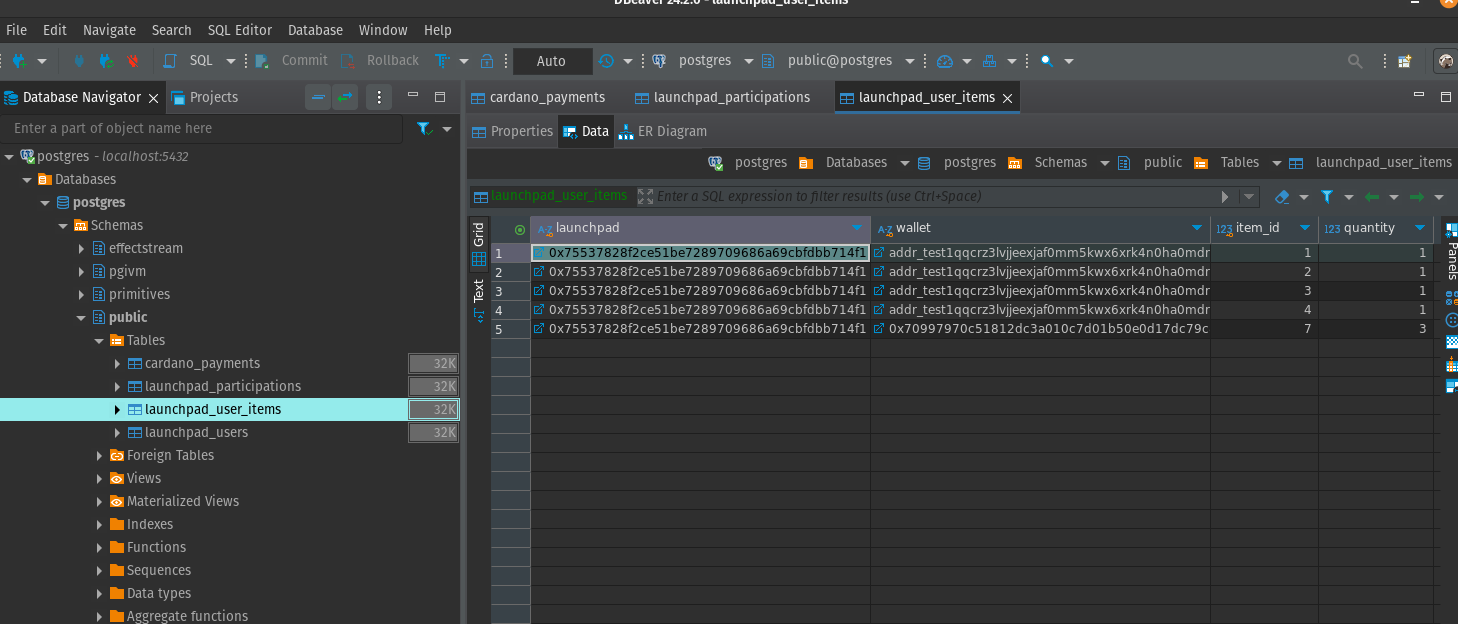
Task: Expand the primitives schema
Action: pos(82,294)
